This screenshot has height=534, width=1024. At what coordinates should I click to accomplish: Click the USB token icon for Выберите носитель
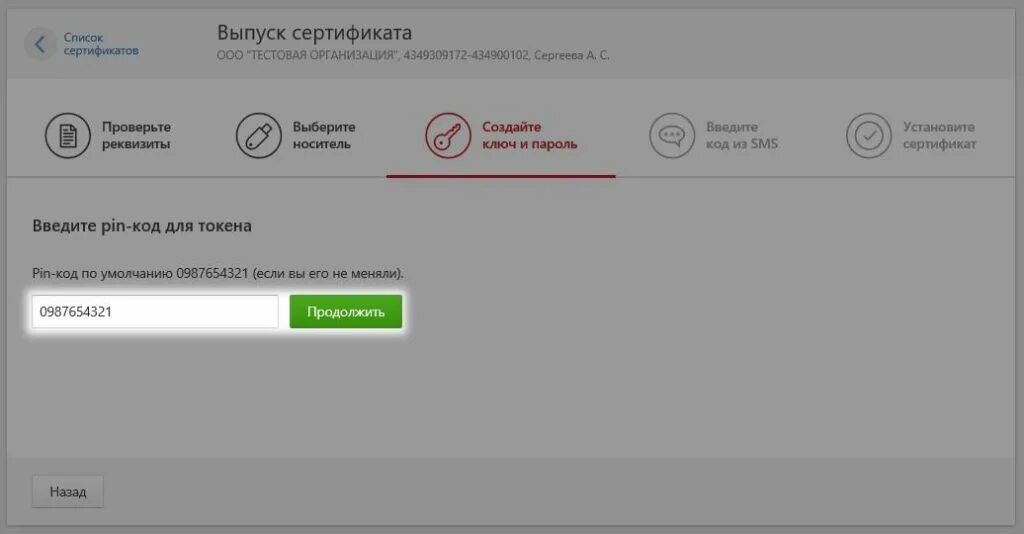(258, 136)
